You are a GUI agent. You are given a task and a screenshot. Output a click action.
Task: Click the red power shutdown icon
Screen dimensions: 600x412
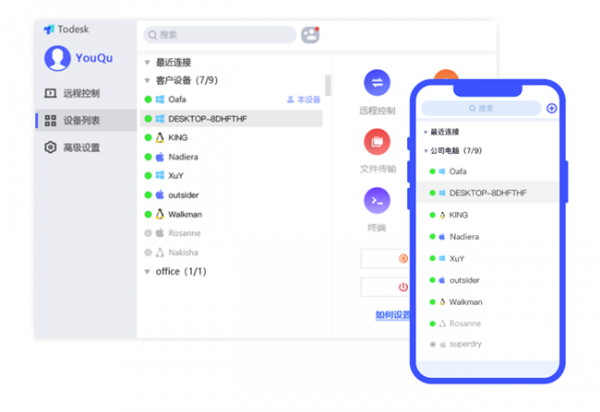coord(403,287)
